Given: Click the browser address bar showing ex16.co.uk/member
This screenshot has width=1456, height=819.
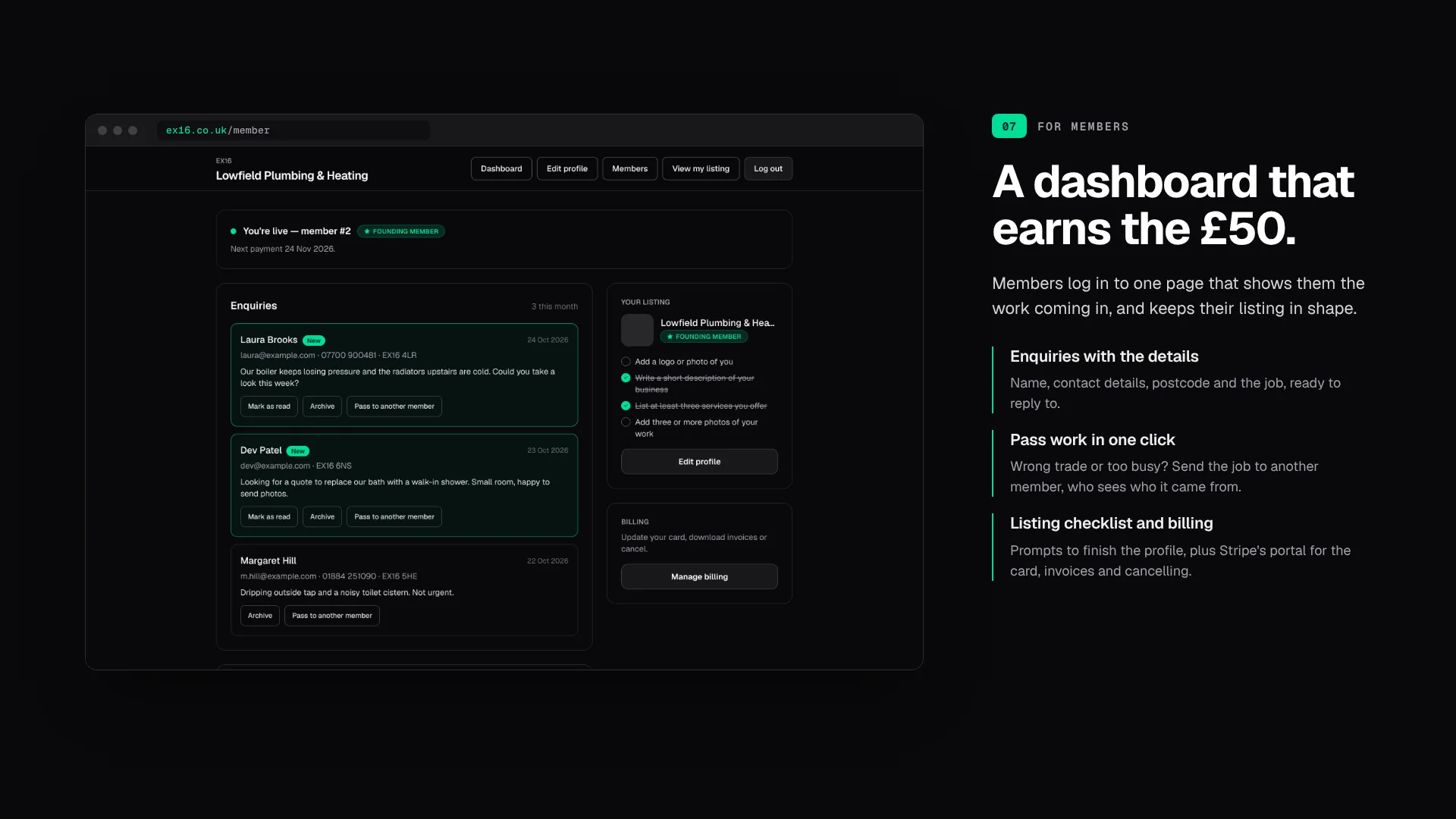Looking at the screenshot, I should pyautogui.click(x=293, y=130).
